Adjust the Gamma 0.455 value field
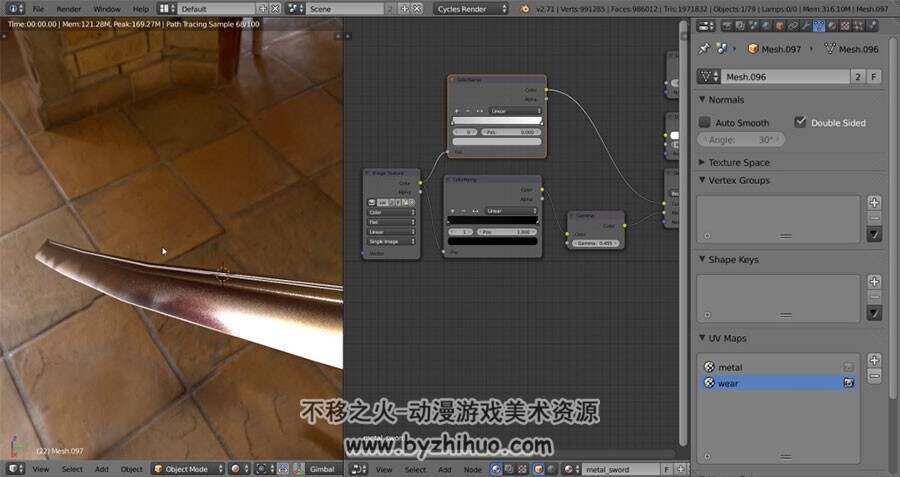This screenshot has width=900, height=477. click(x=596, y=243)
